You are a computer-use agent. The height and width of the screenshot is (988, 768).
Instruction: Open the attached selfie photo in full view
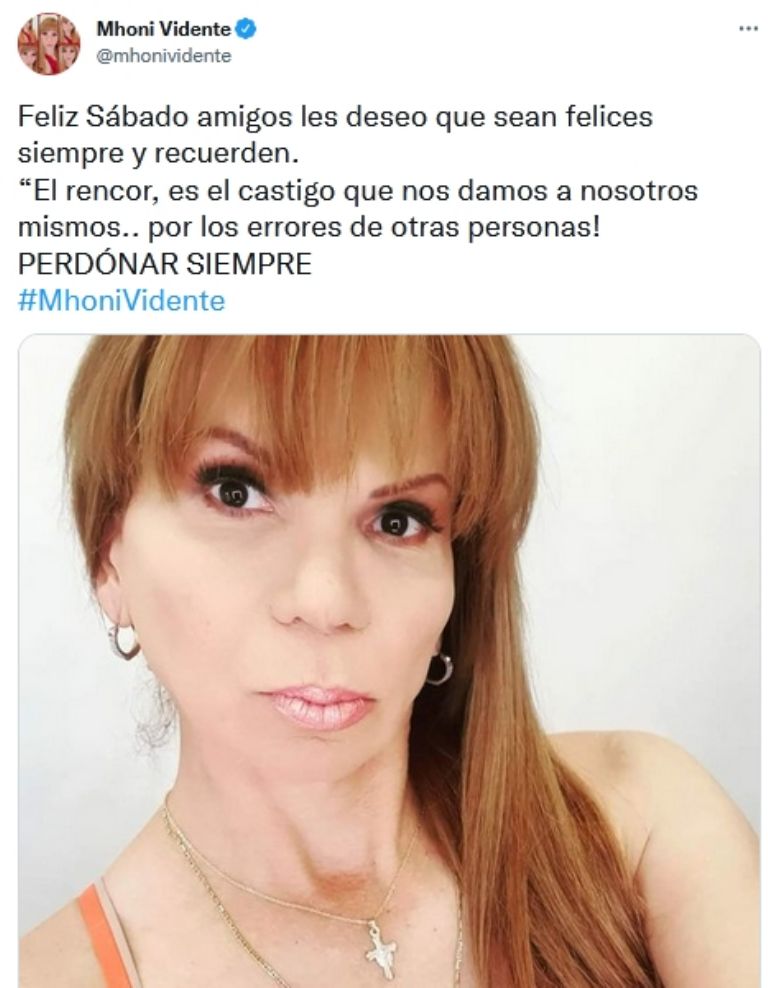tap(389, 661)
